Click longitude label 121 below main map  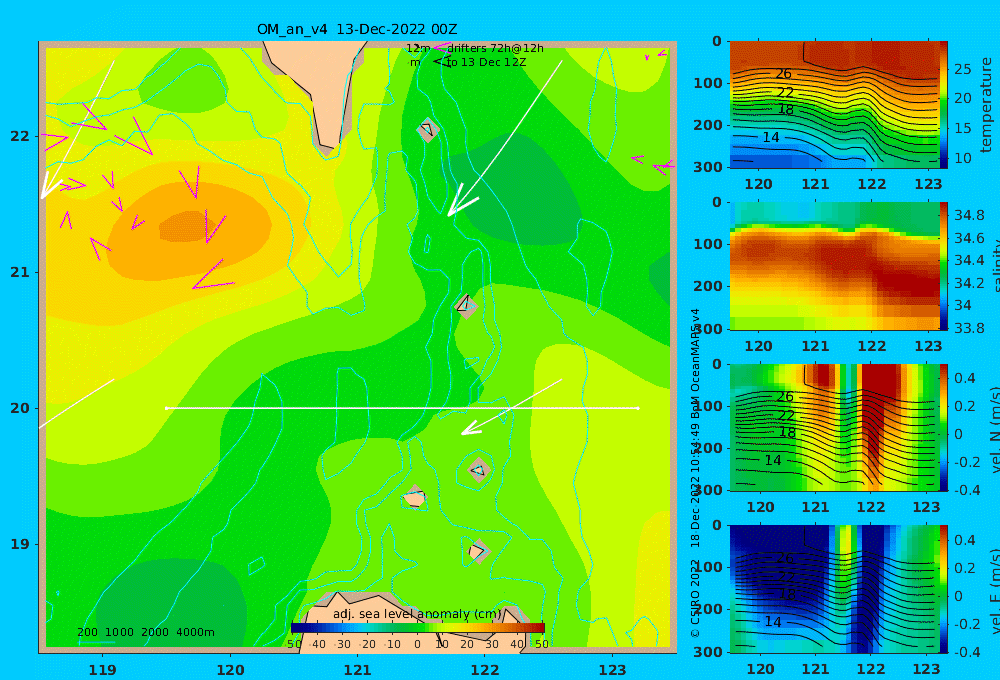pos(358,670)
